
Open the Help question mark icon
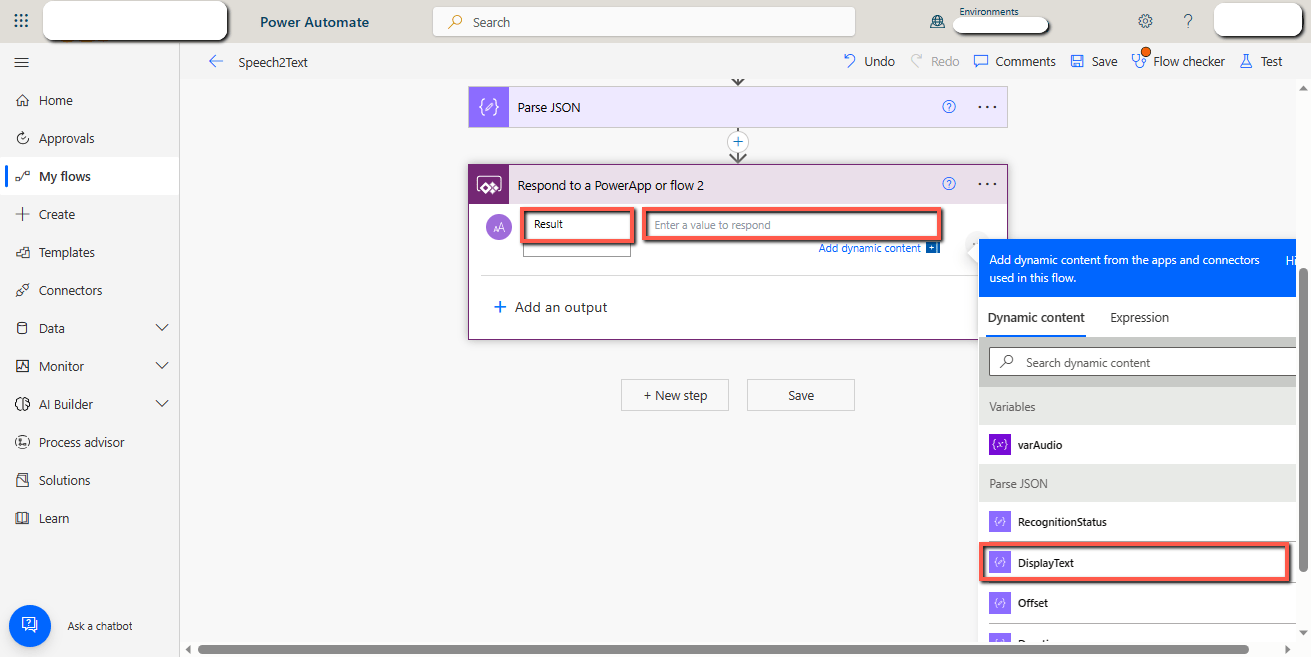click(1188, 21)
